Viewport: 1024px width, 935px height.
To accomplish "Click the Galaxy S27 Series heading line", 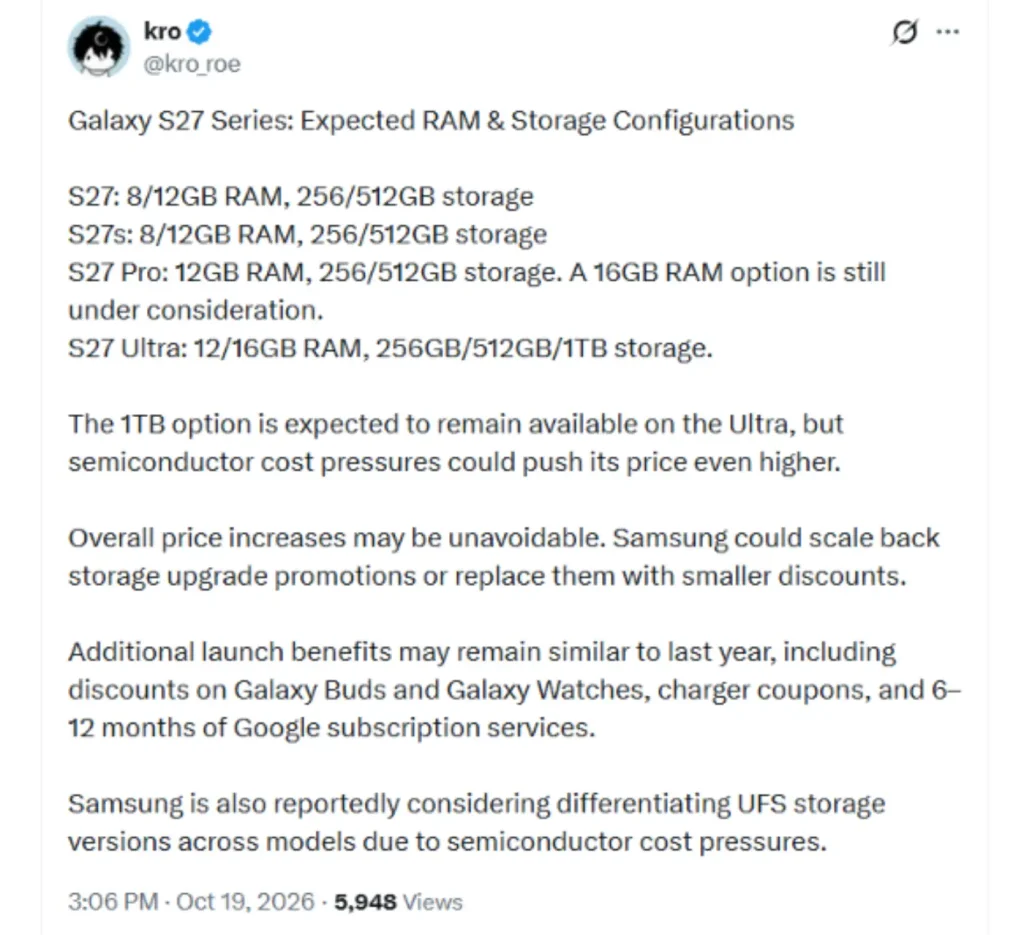I will point(431,121).
